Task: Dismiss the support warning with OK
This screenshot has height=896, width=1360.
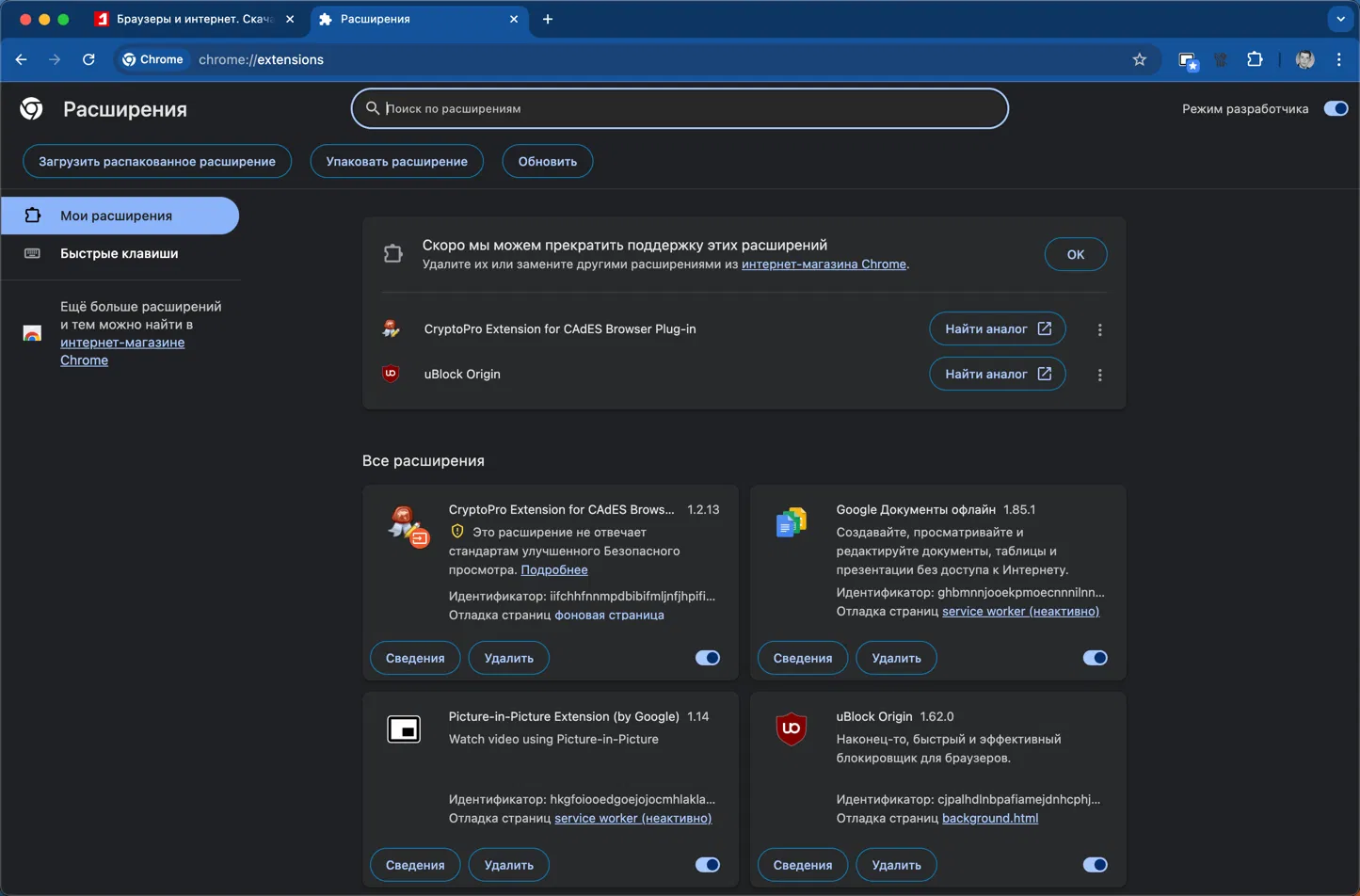Action: click(1076, 254)
